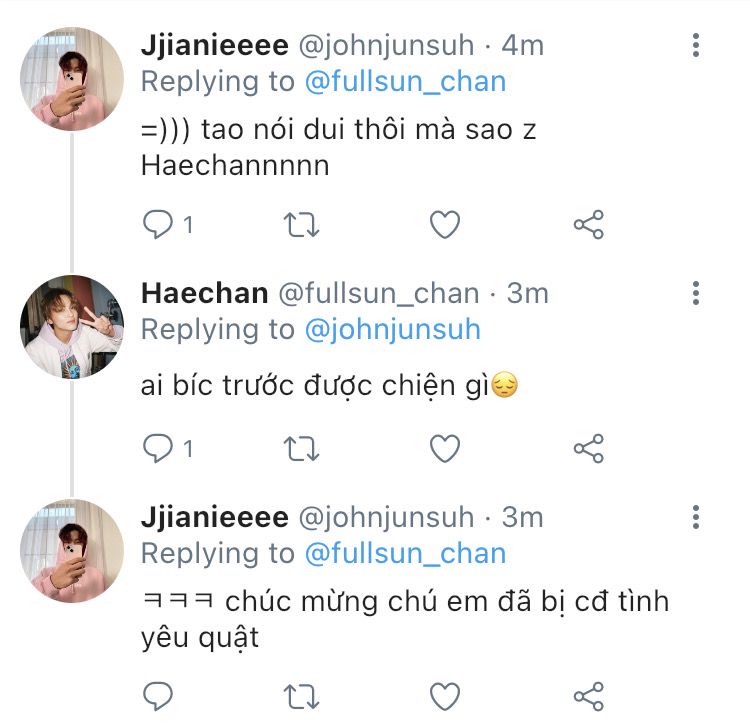Retweet the 'chúc mừng chú em' tweet

[301, 695]
